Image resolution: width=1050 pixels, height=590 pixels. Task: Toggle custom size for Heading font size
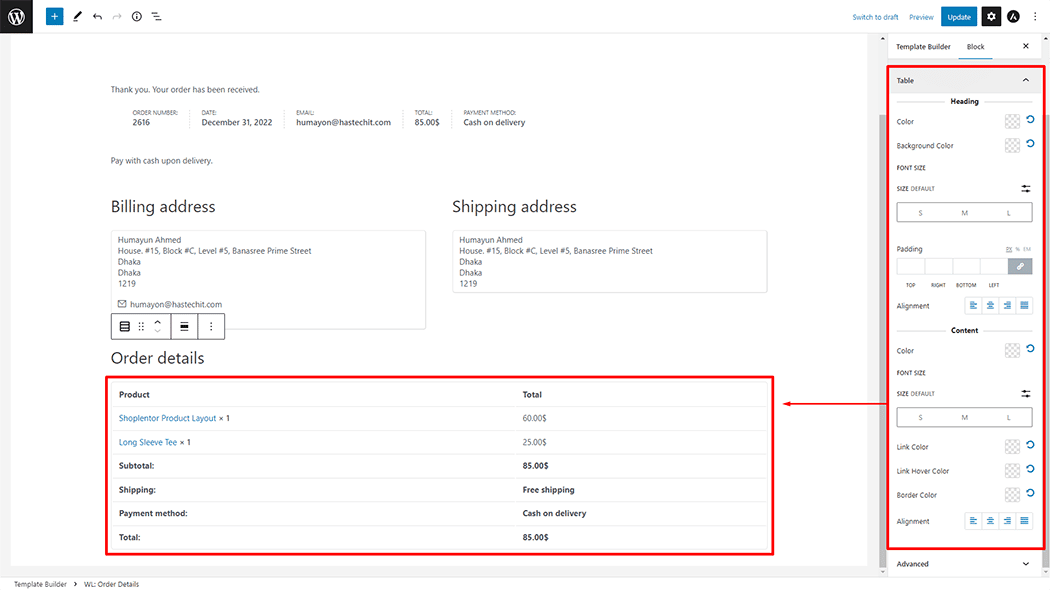1025,188
